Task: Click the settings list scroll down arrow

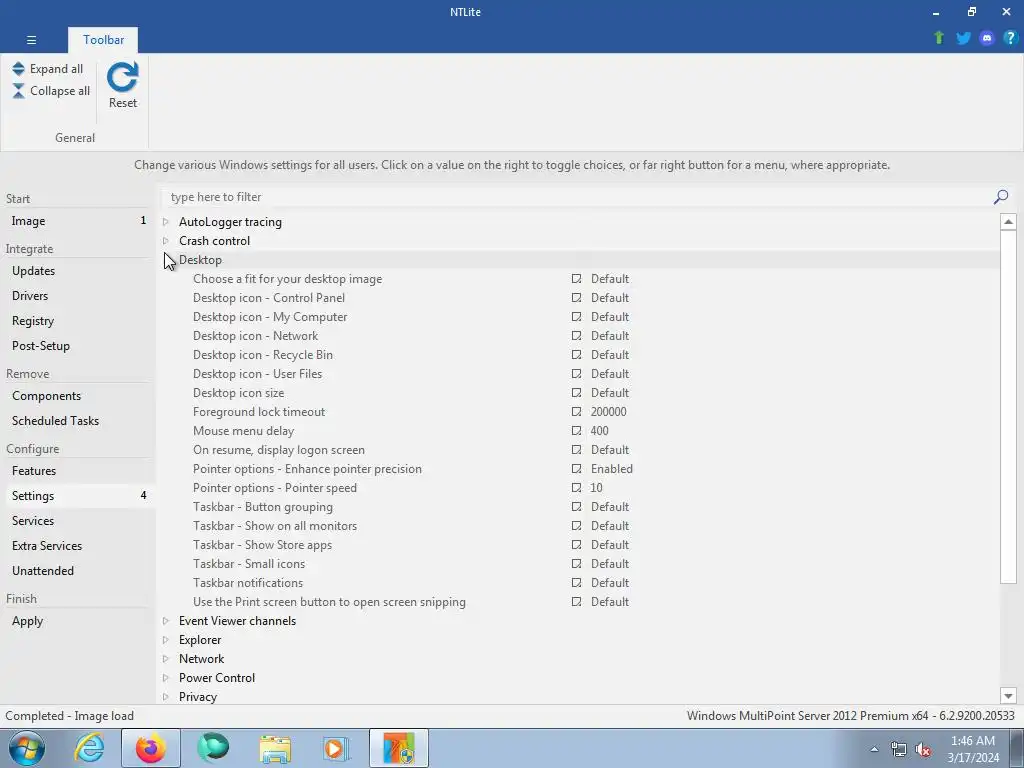Action: tap(1008, 696)
